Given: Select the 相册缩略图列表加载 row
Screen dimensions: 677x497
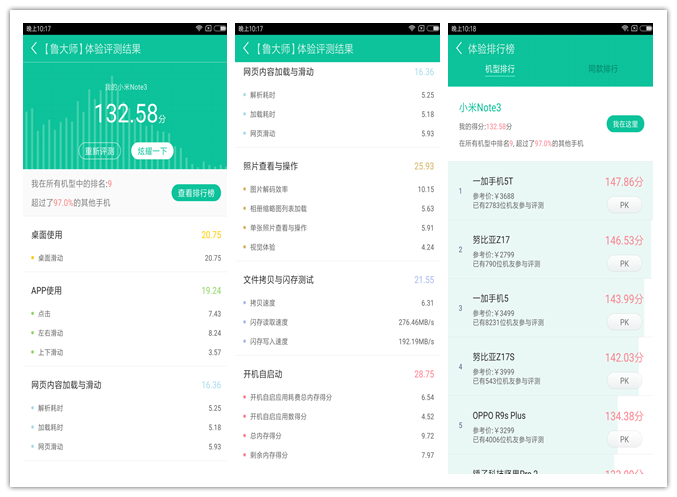Looking at the screenshot, I should (x=337, y=209).
